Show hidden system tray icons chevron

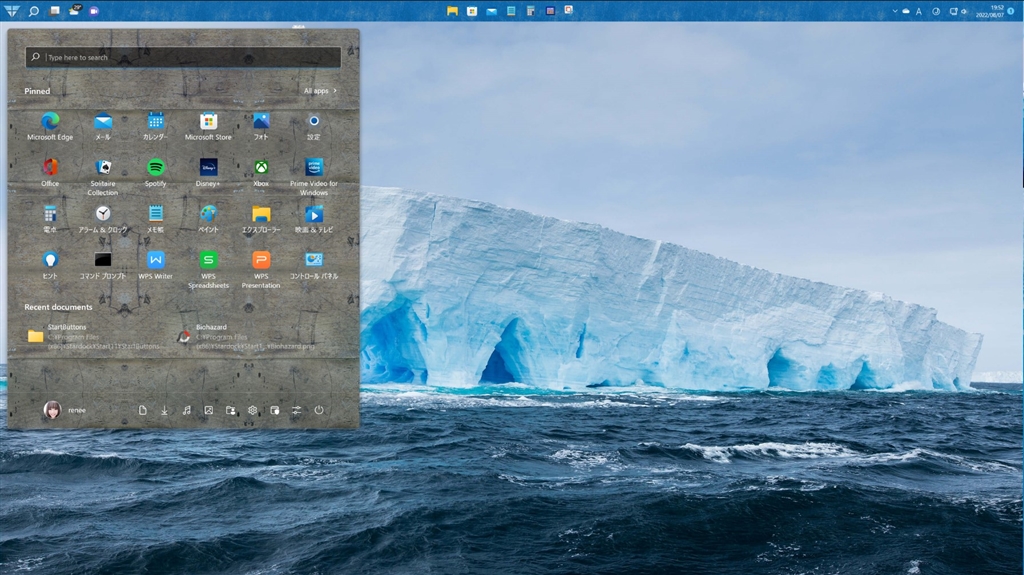point(893,11)
